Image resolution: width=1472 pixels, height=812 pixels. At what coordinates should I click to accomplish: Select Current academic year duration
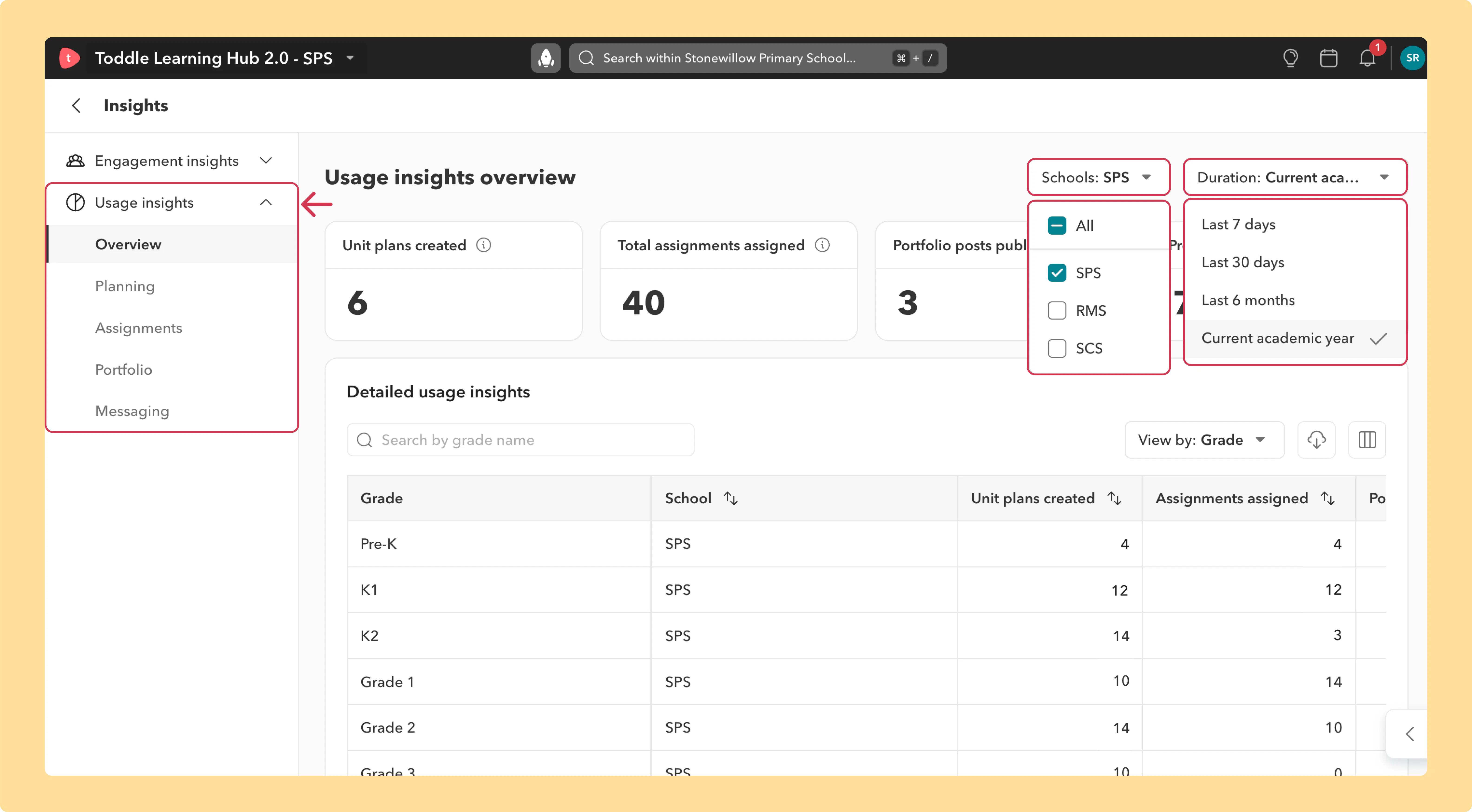pyautogui.click(x=1295, y=338)
